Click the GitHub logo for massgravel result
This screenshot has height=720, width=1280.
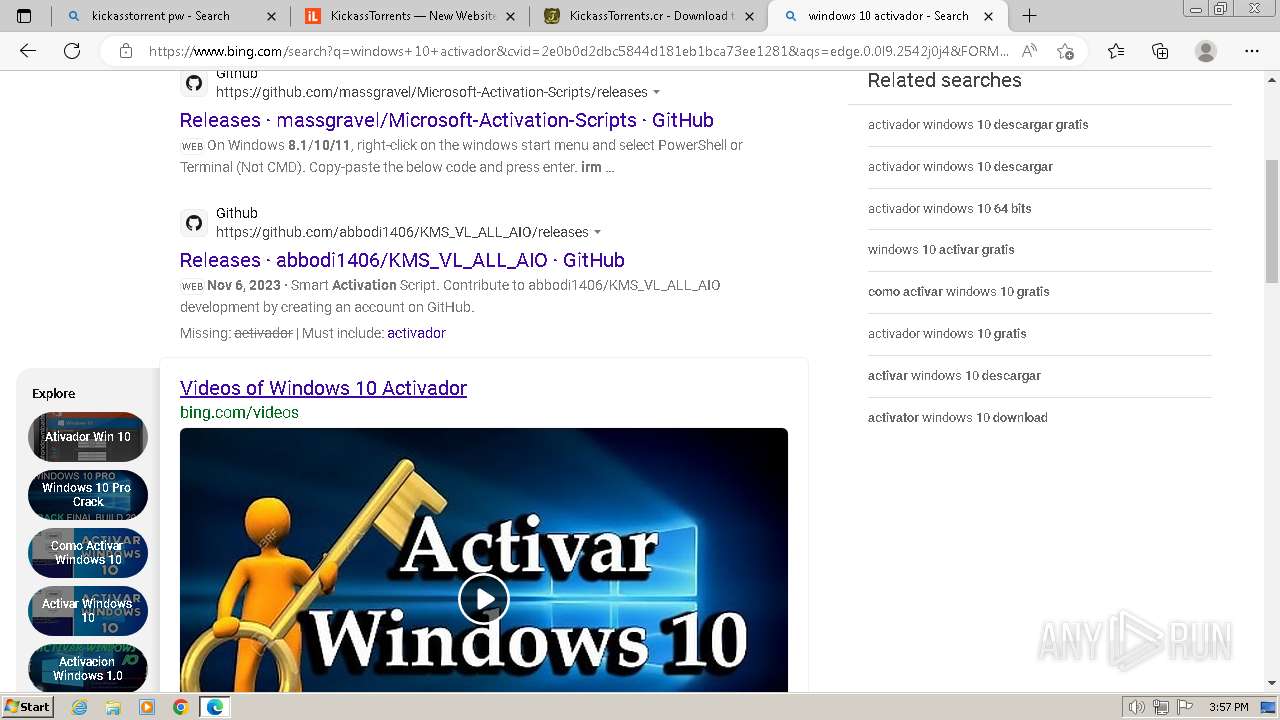194,83
